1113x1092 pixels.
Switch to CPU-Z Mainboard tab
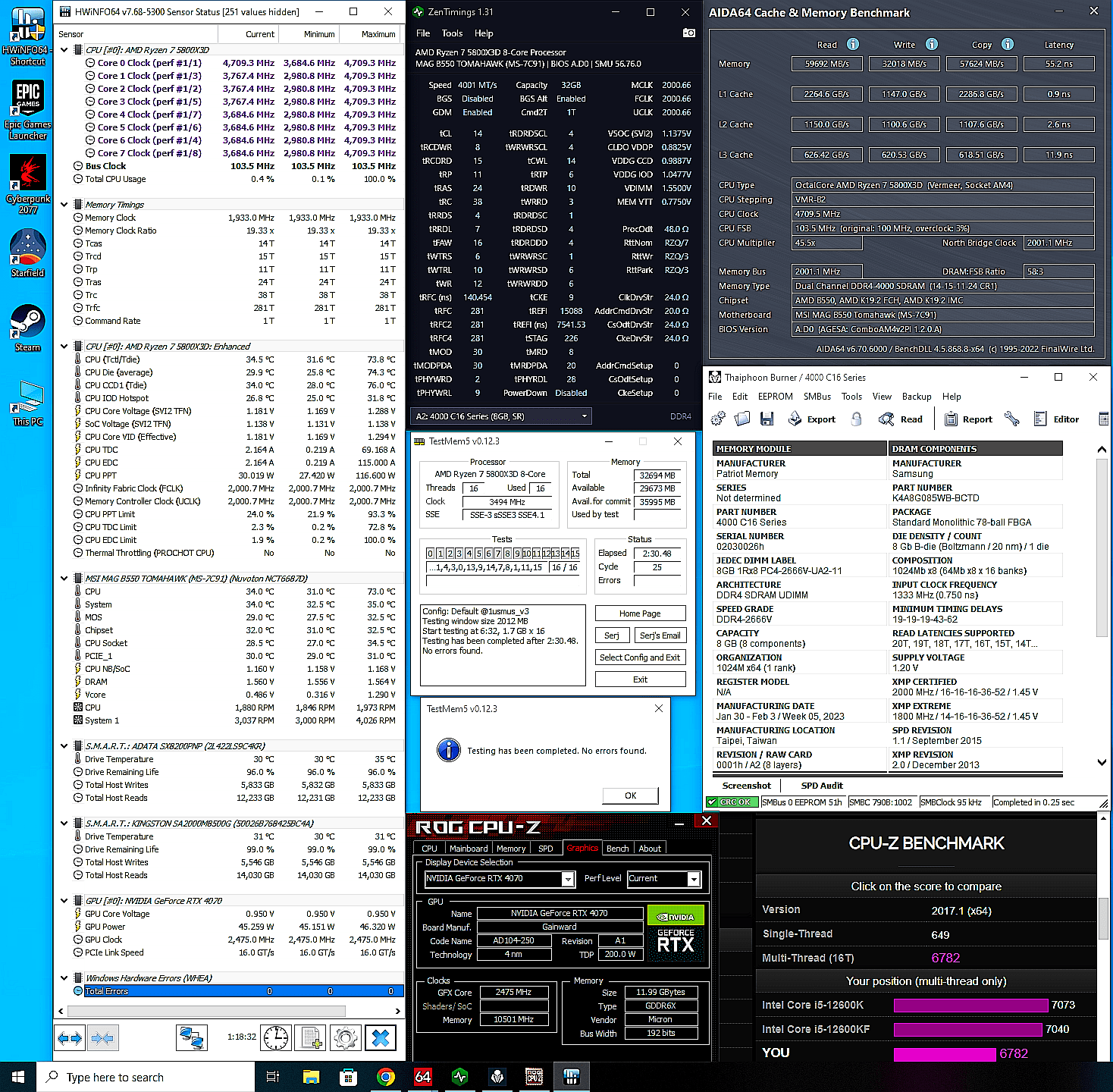[x=468, y=849]
